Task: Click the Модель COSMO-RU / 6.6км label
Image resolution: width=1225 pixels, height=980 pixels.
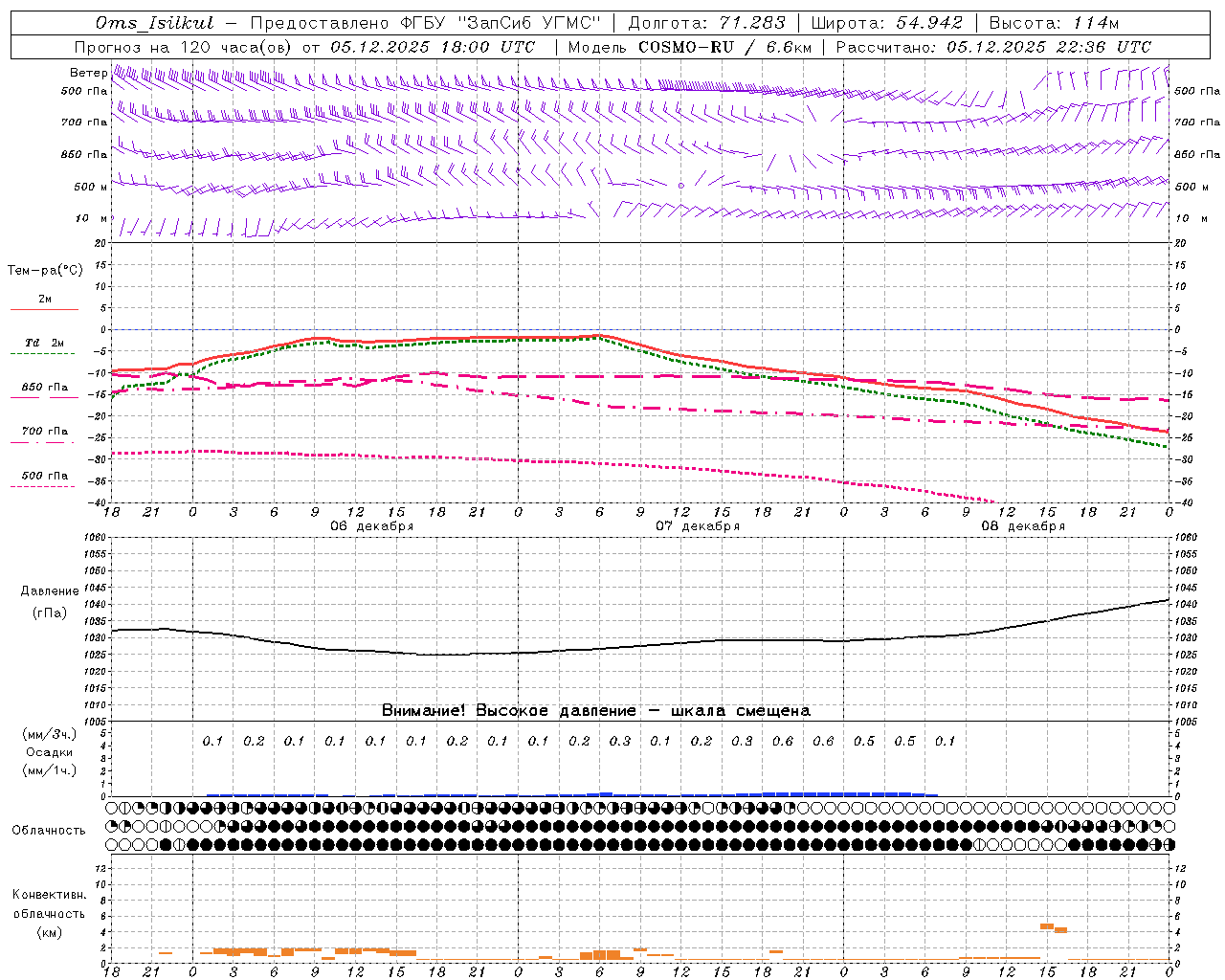Action: pyautogui.click(x=690, y=47)
